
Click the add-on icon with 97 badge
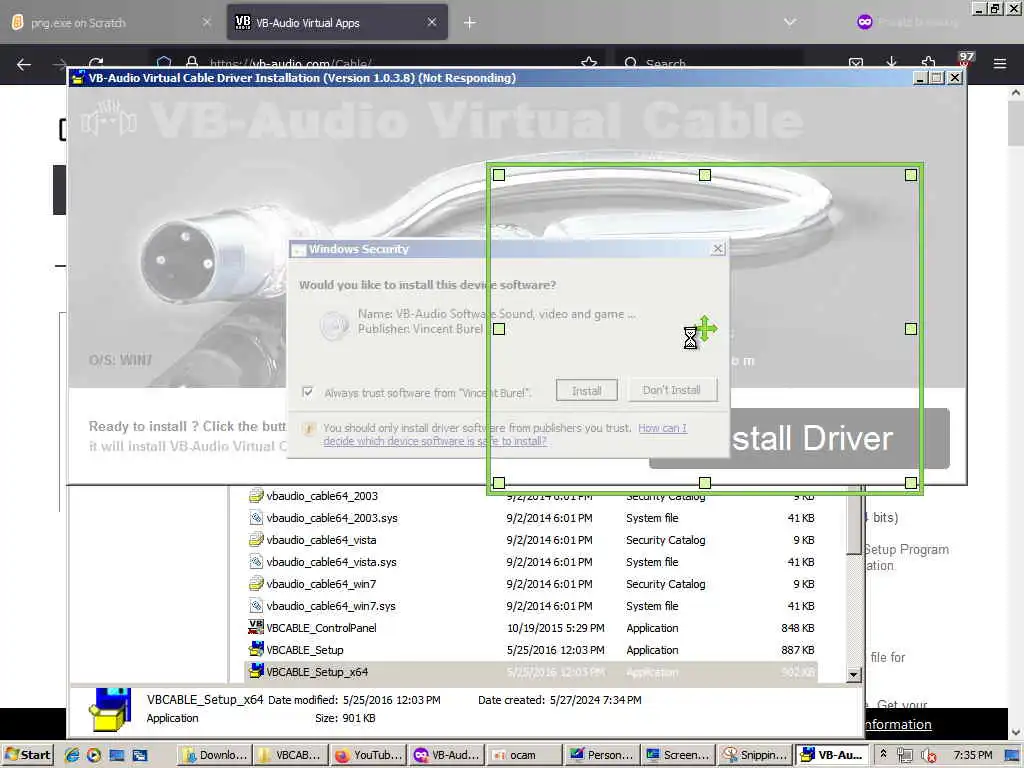click(965, 60)
